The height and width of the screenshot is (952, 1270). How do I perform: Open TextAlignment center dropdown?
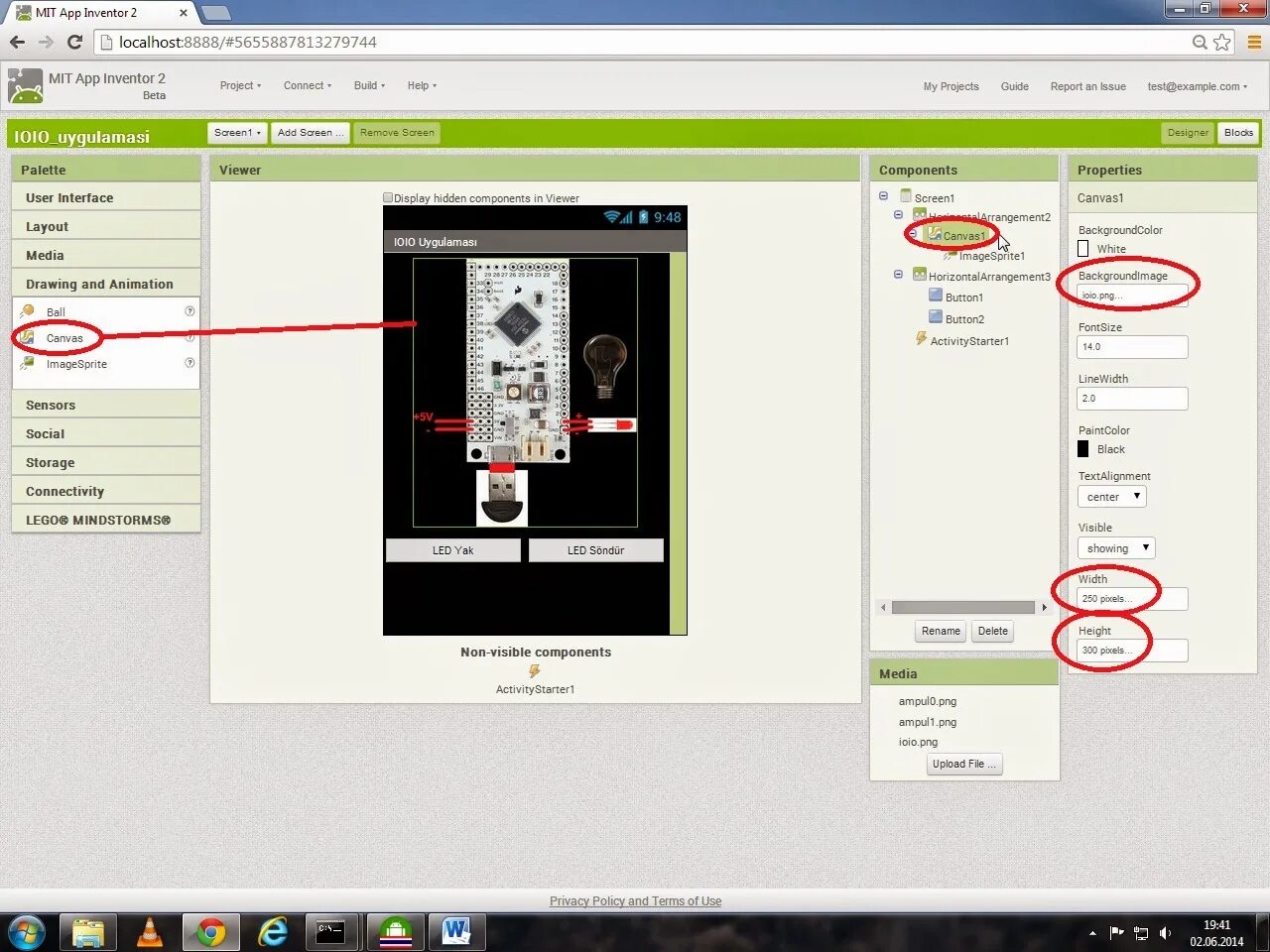(1112, 497)
